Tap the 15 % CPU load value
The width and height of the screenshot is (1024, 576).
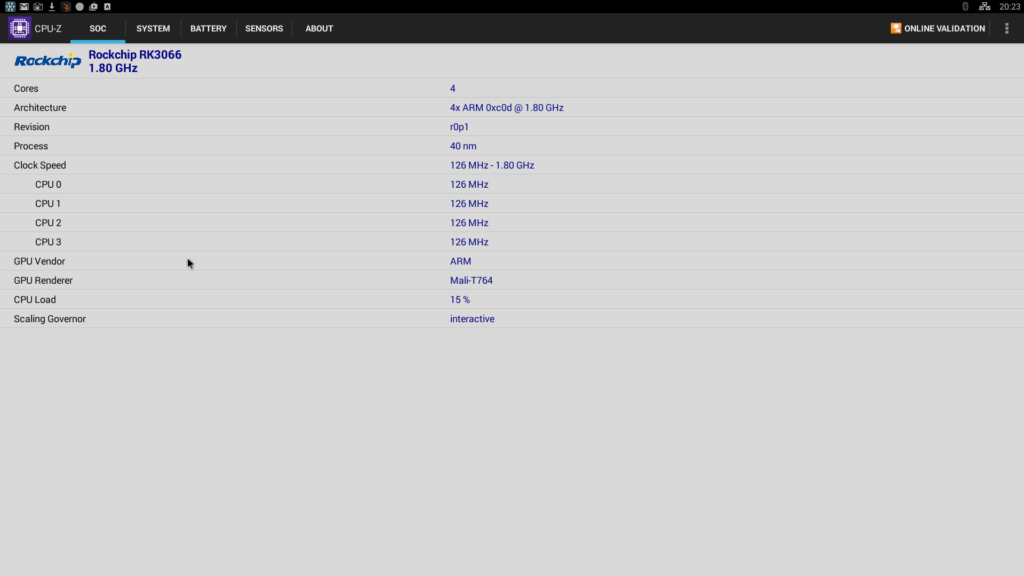coord(460,300)
